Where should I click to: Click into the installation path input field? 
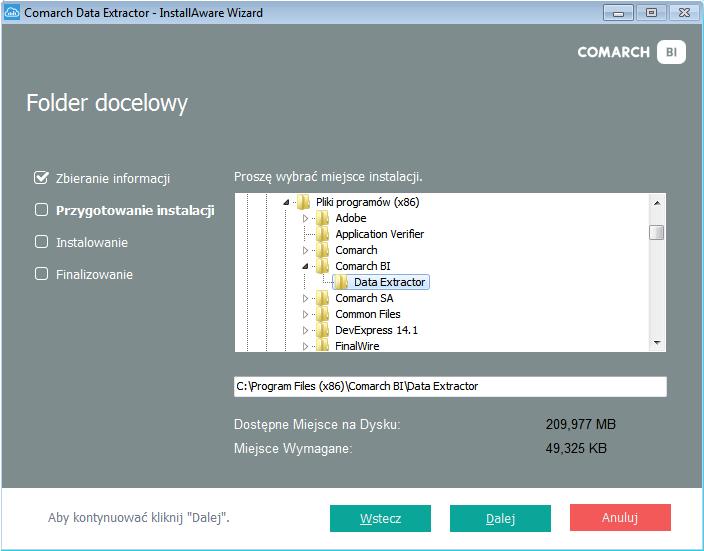pos(450,387)
